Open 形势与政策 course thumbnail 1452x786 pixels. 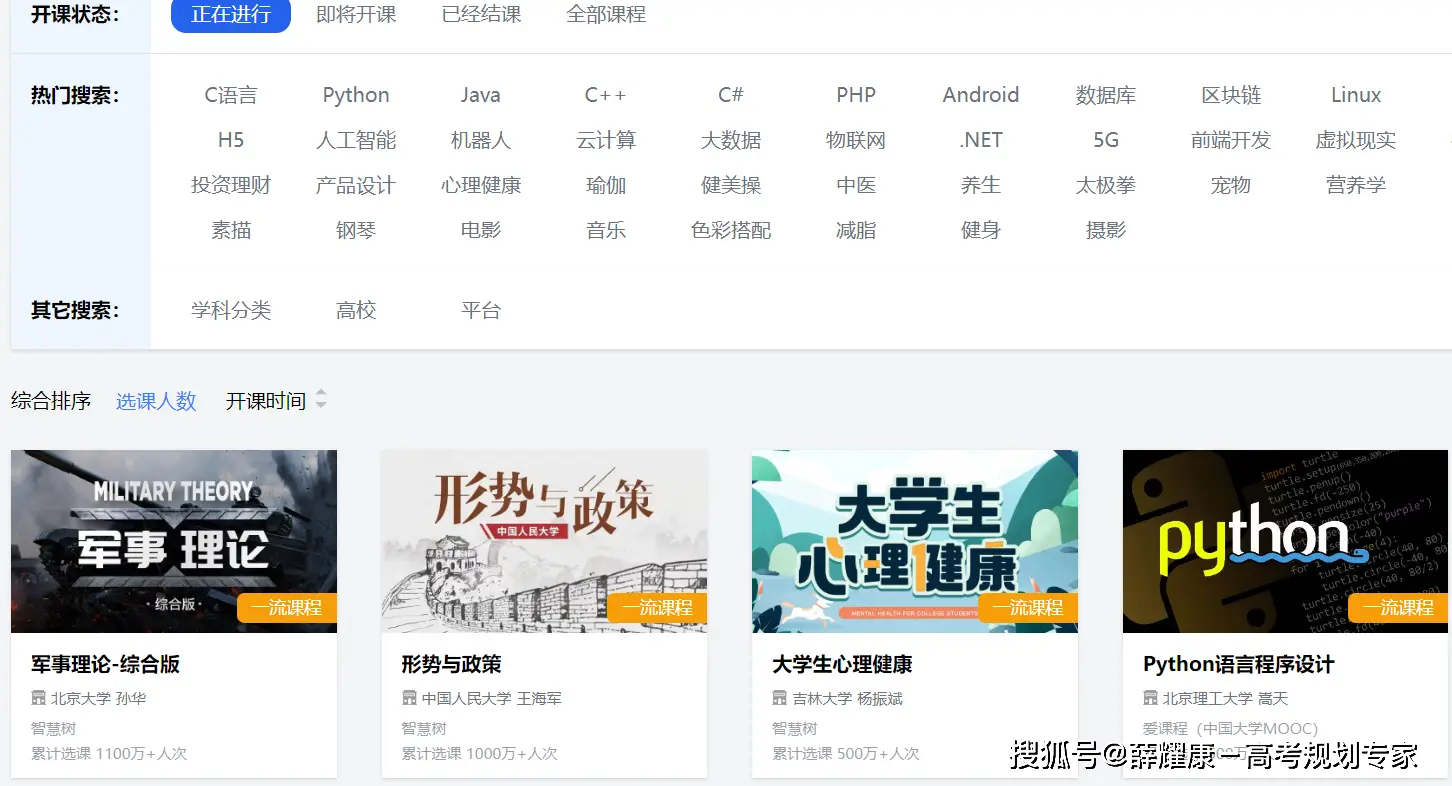544,541
